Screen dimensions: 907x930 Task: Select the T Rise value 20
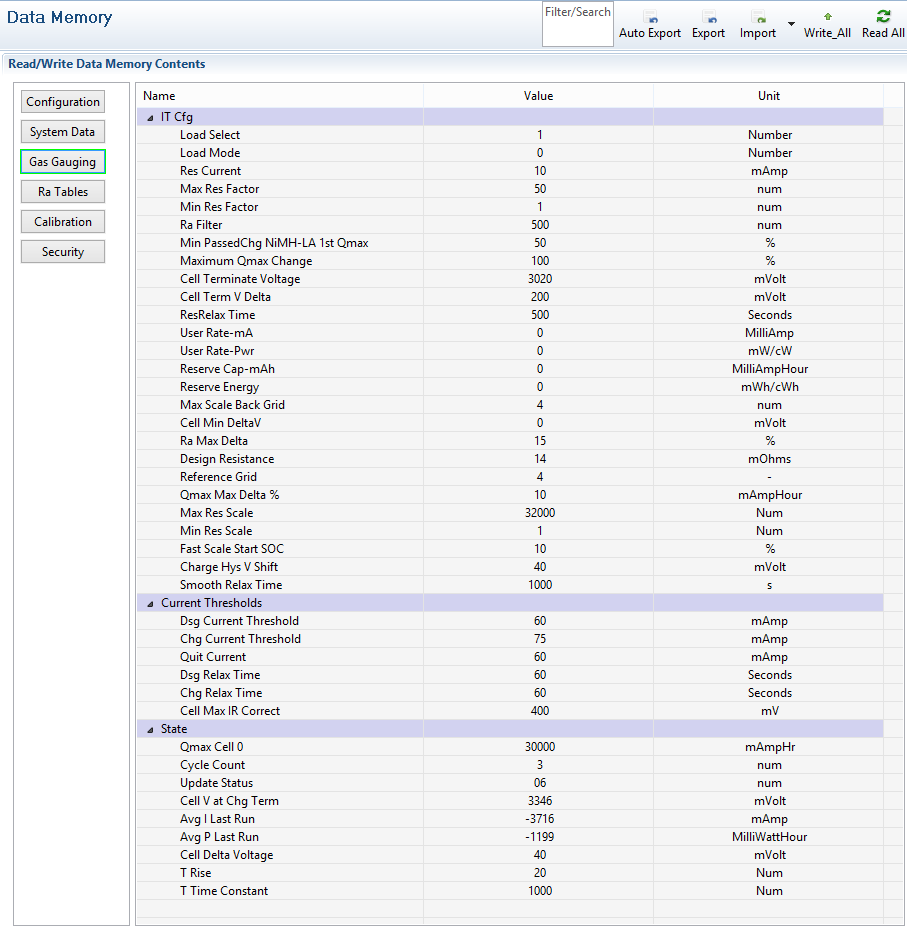coord(539,873)
